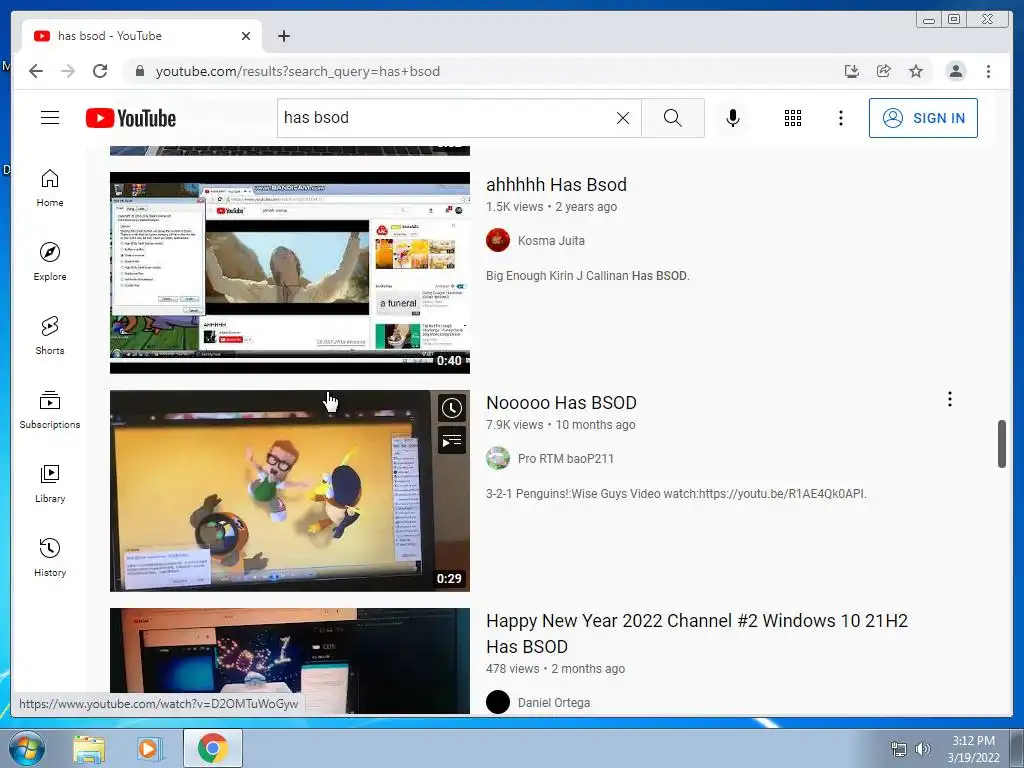Screen dimensions: 1024x768
Task: Open History in the sidebar
Action: (50, 557)
